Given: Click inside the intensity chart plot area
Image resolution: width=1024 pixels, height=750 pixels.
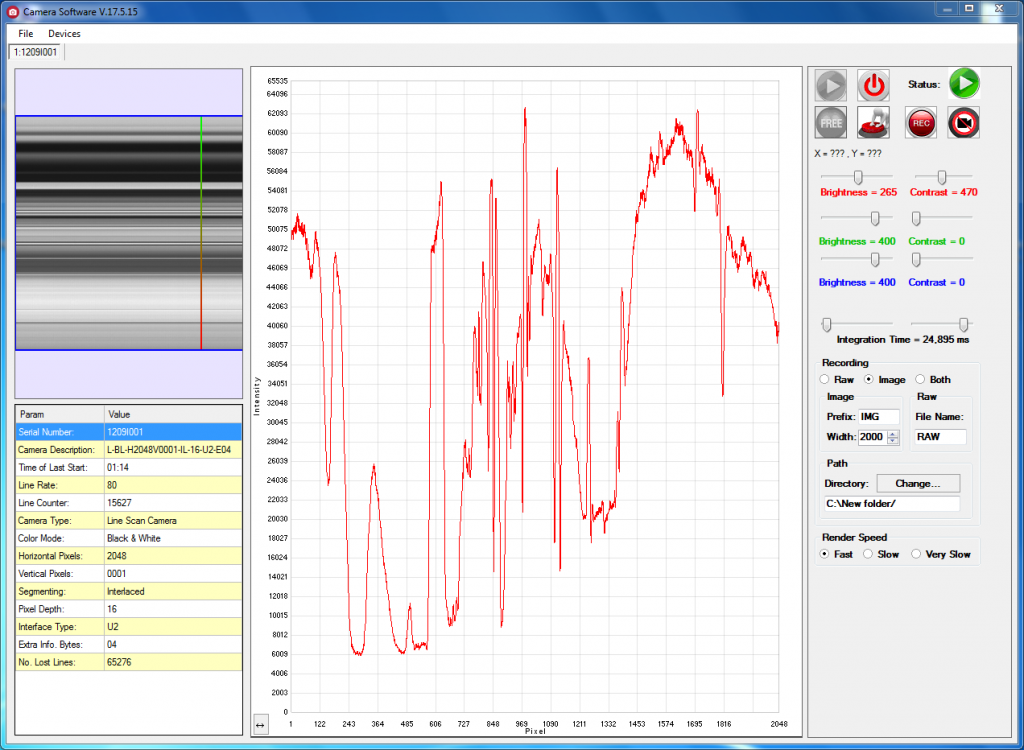Looking at the screenshot, I should pos(535,396).
